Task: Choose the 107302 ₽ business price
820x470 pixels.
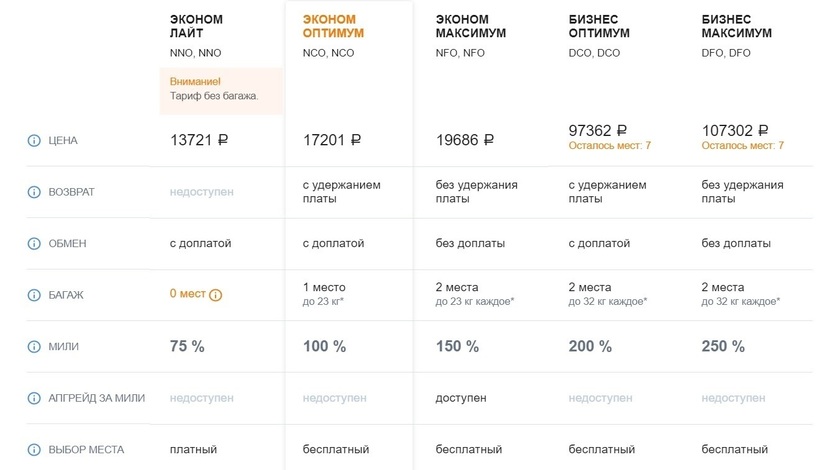Action: tap(736, 131)
